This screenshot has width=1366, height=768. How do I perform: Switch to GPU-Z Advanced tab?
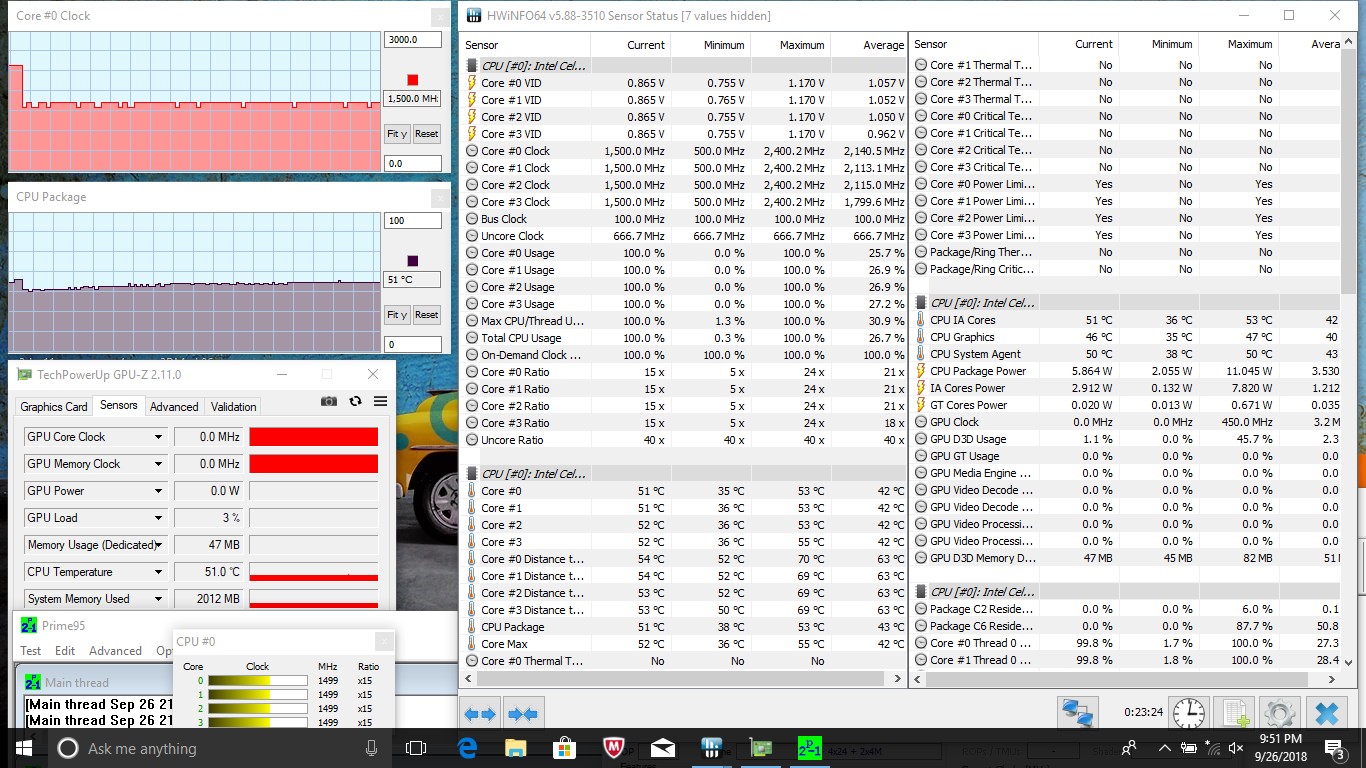coord(174,407)
